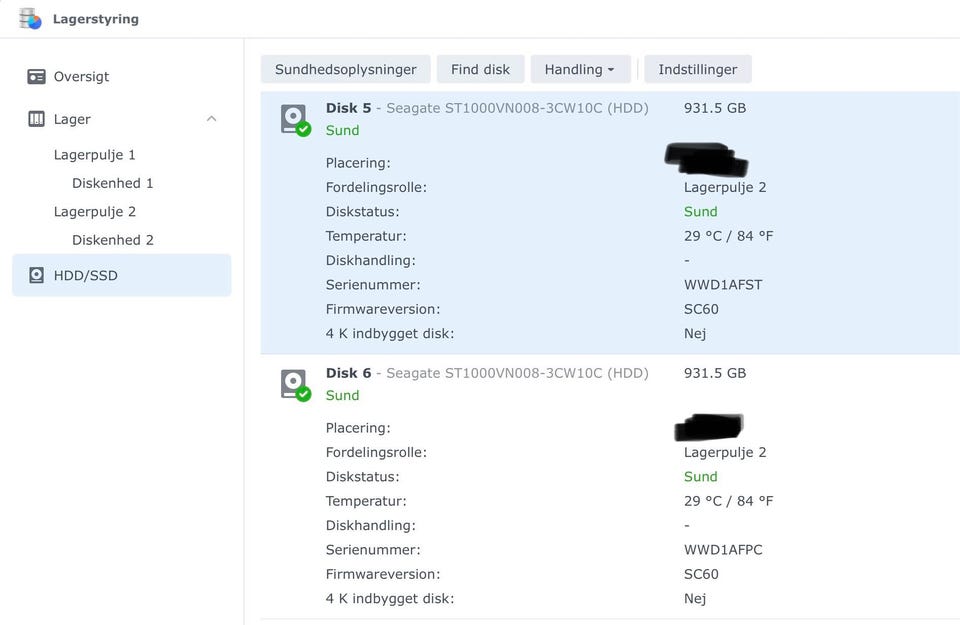Click serial number WWD1AFST
Screen dimensions: 960x625
(x=722, y=285)
